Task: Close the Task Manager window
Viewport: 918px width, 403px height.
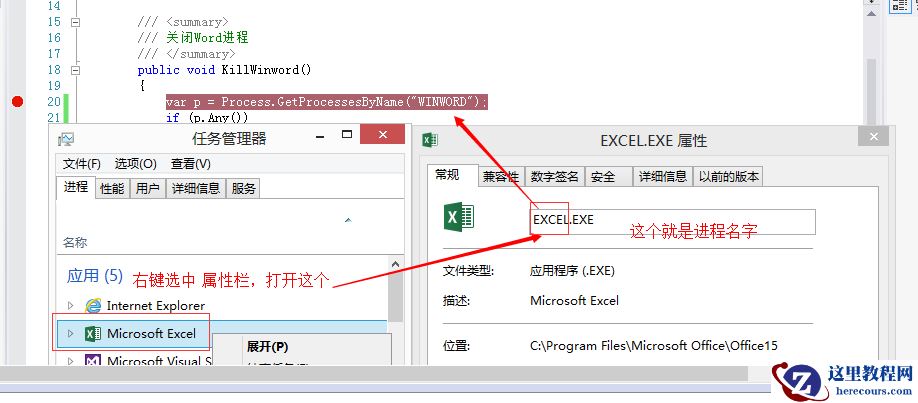Action: coord(382,135)
